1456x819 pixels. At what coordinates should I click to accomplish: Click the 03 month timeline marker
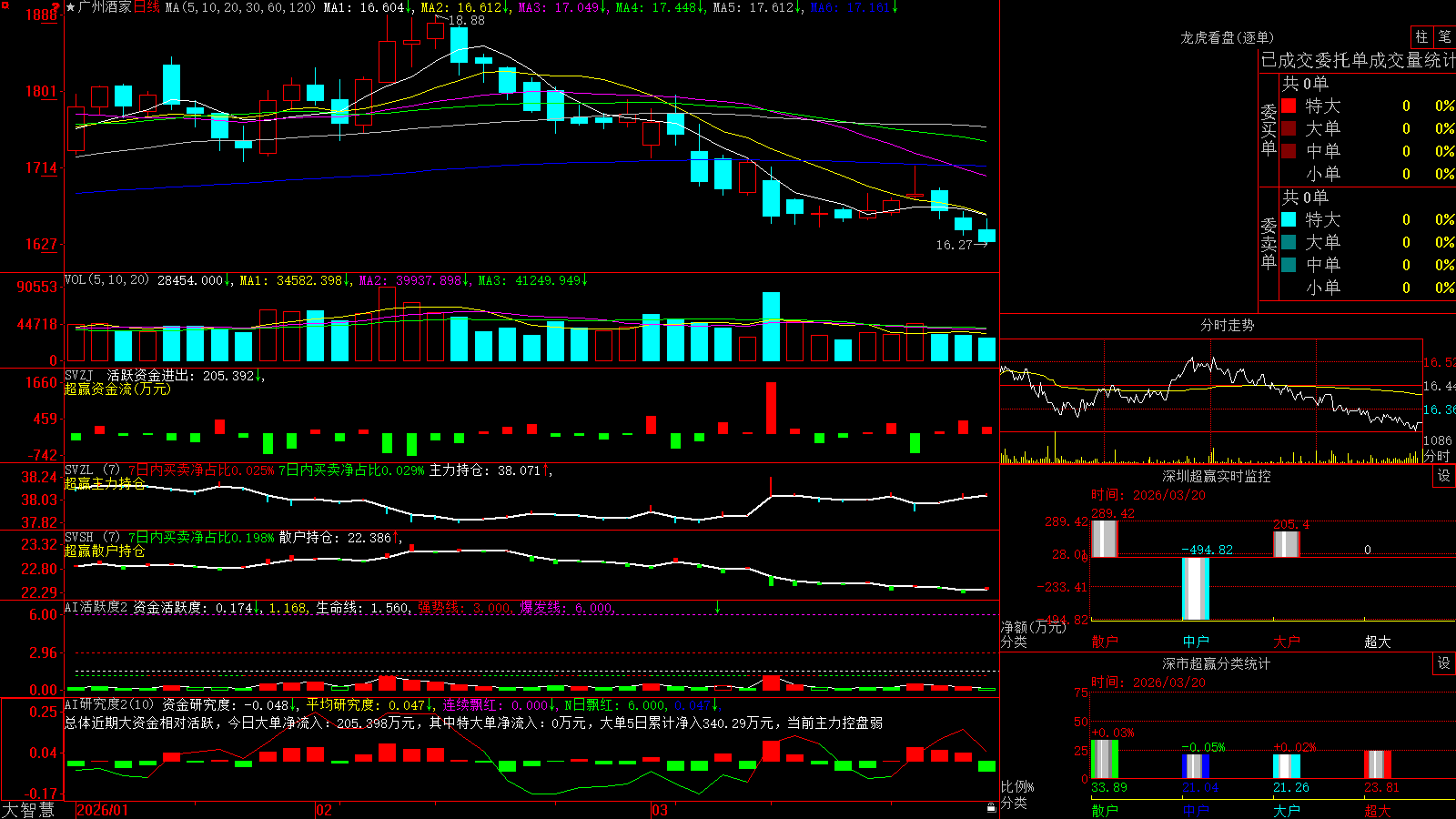click(660, 810)
